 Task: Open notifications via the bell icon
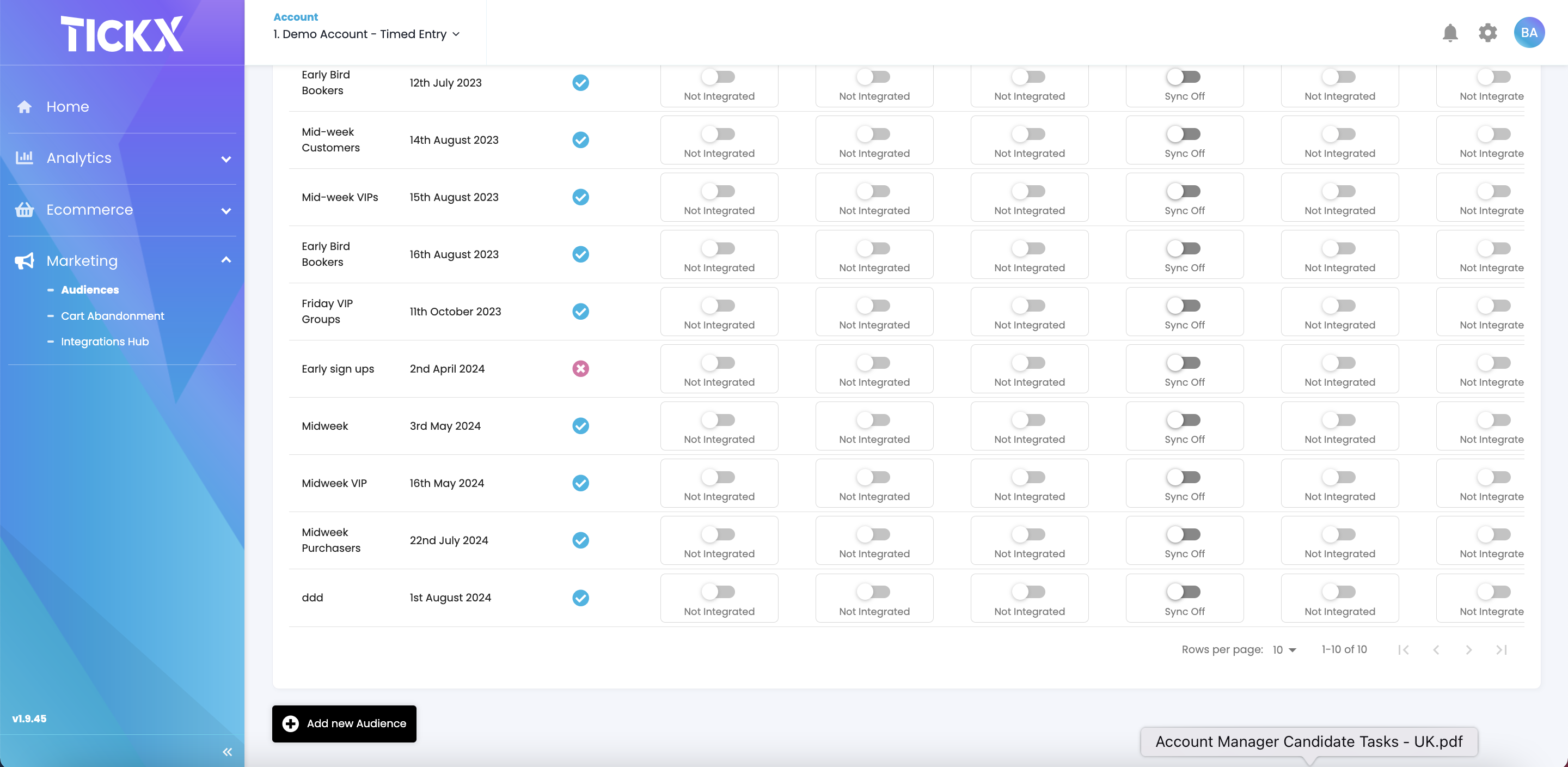tap(1450, 32)
